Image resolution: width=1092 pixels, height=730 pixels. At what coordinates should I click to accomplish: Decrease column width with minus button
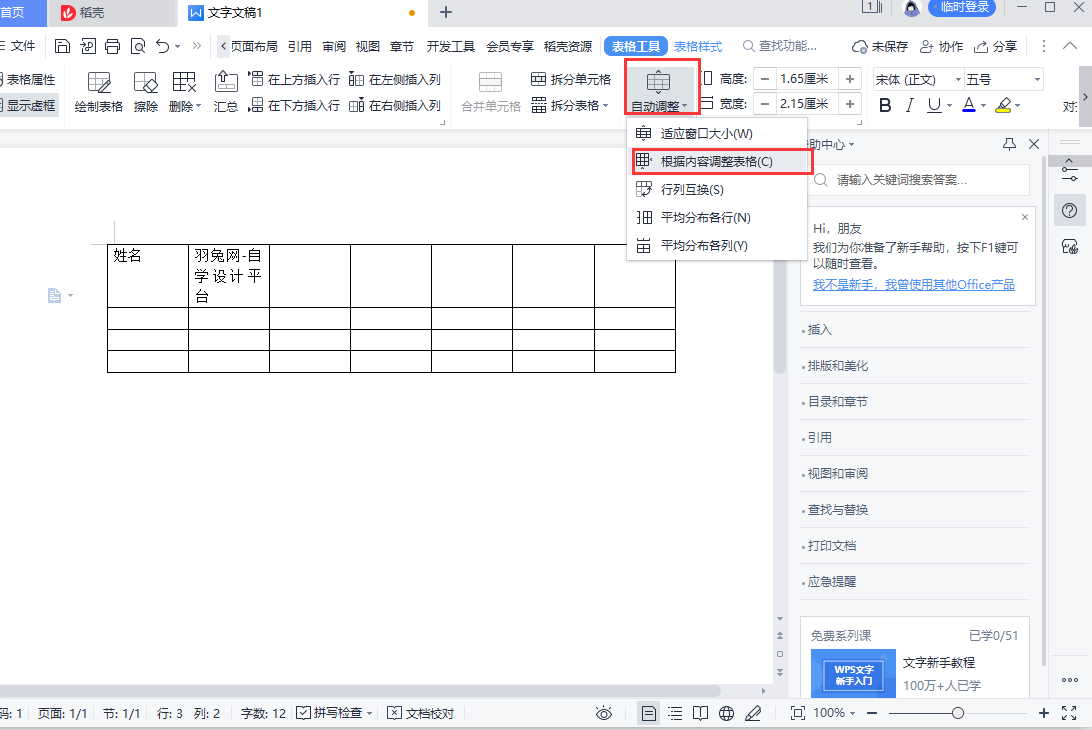point(765,104)
